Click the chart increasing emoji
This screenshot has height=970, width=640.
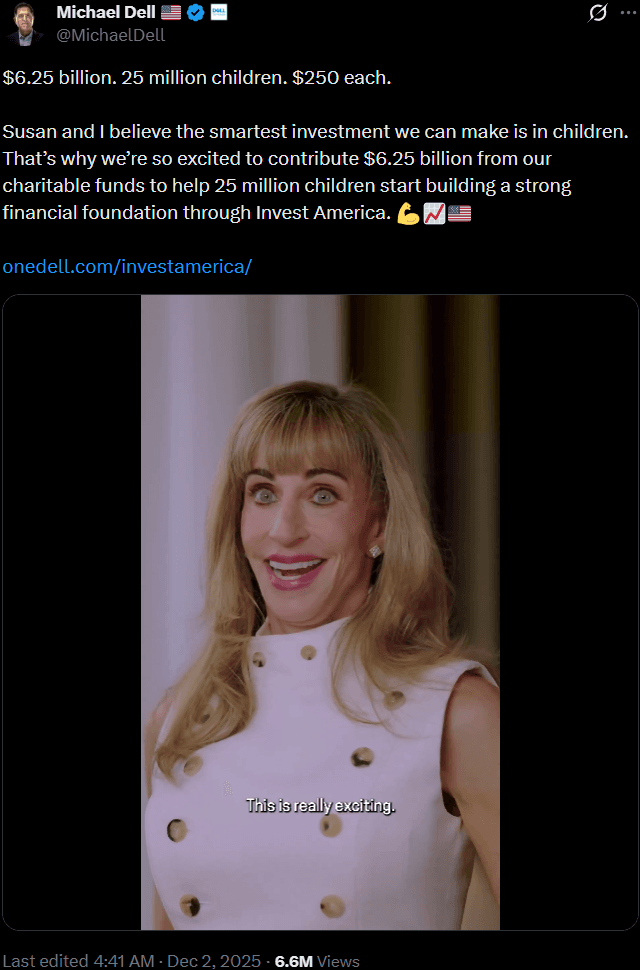point(434,212)
